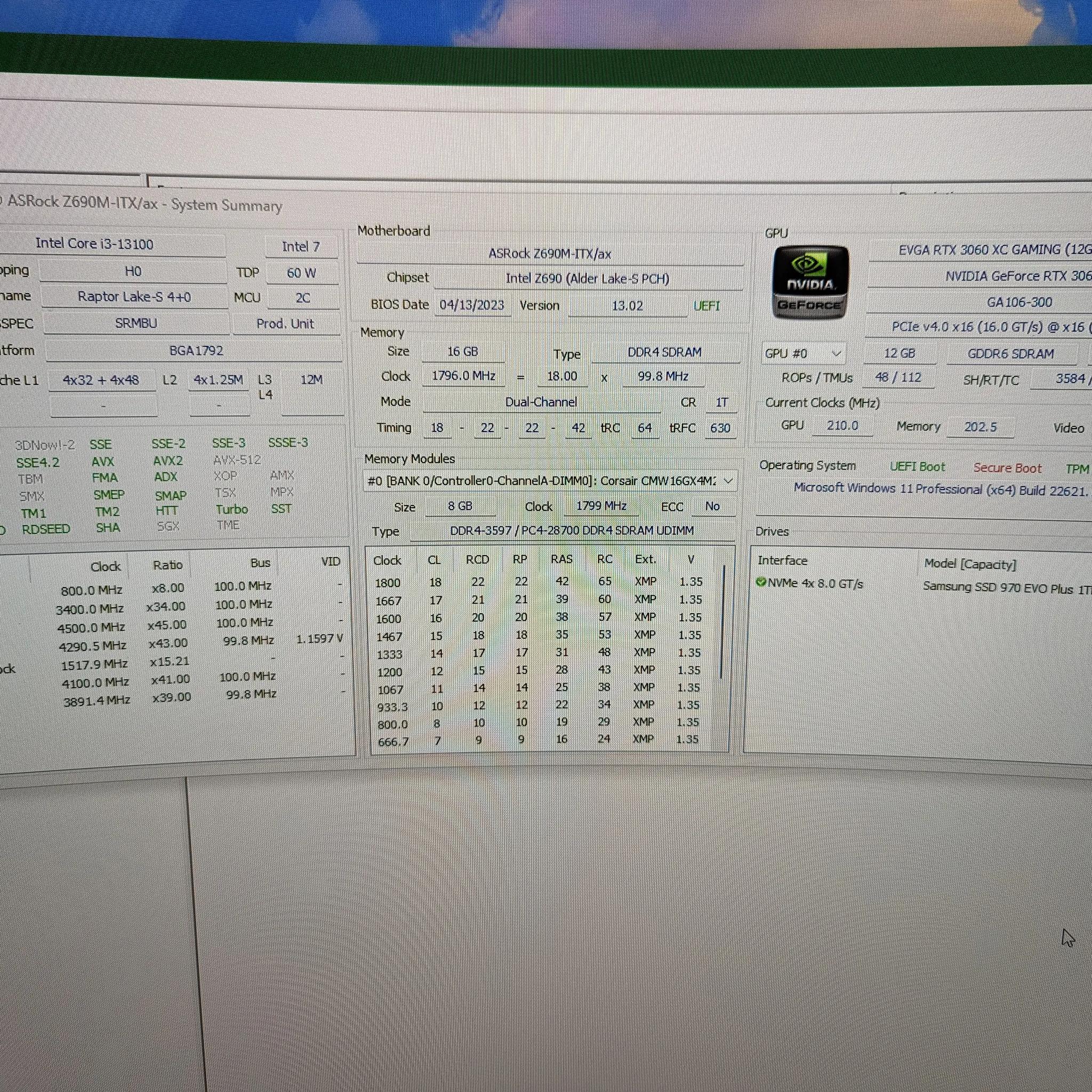Click the NVMe 4x 8.0 GT/s interface text
The height and width of the screenshot is (1092, 1092).
815,583
